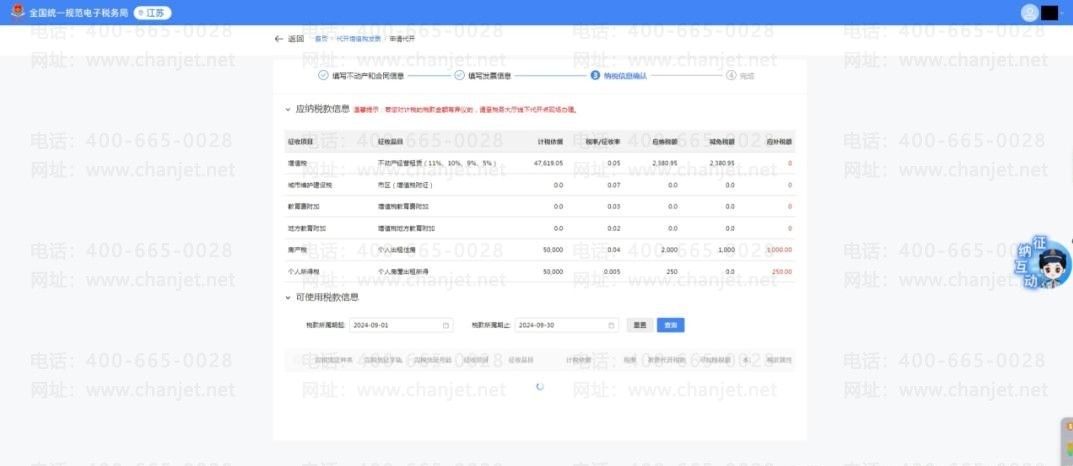This screenshot has height=466, width=1073.
Task: Click the red 250.00 amount
Action: (782, 272)
